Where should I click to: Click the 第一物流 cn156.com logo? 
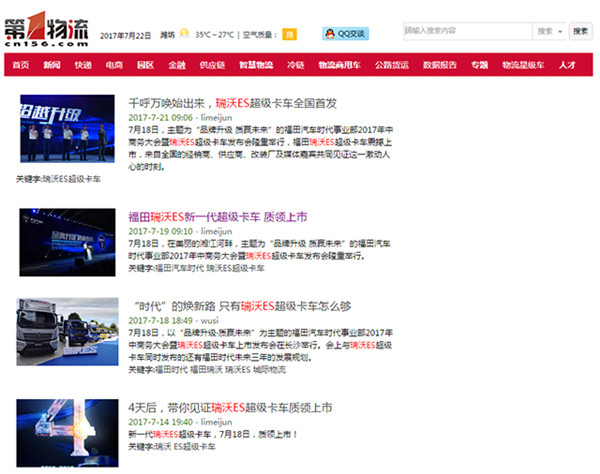coord(46,29)
